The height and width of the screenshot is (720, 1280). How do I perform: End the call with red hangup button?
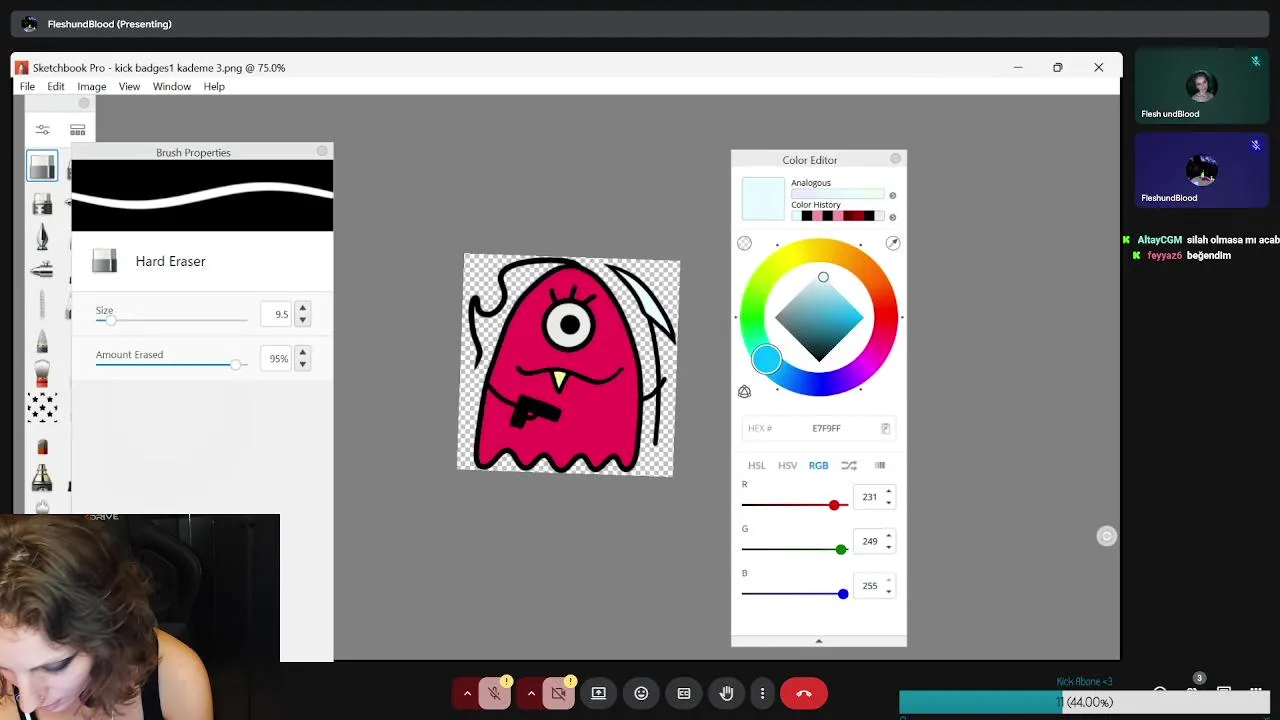(x=803, y=693)
